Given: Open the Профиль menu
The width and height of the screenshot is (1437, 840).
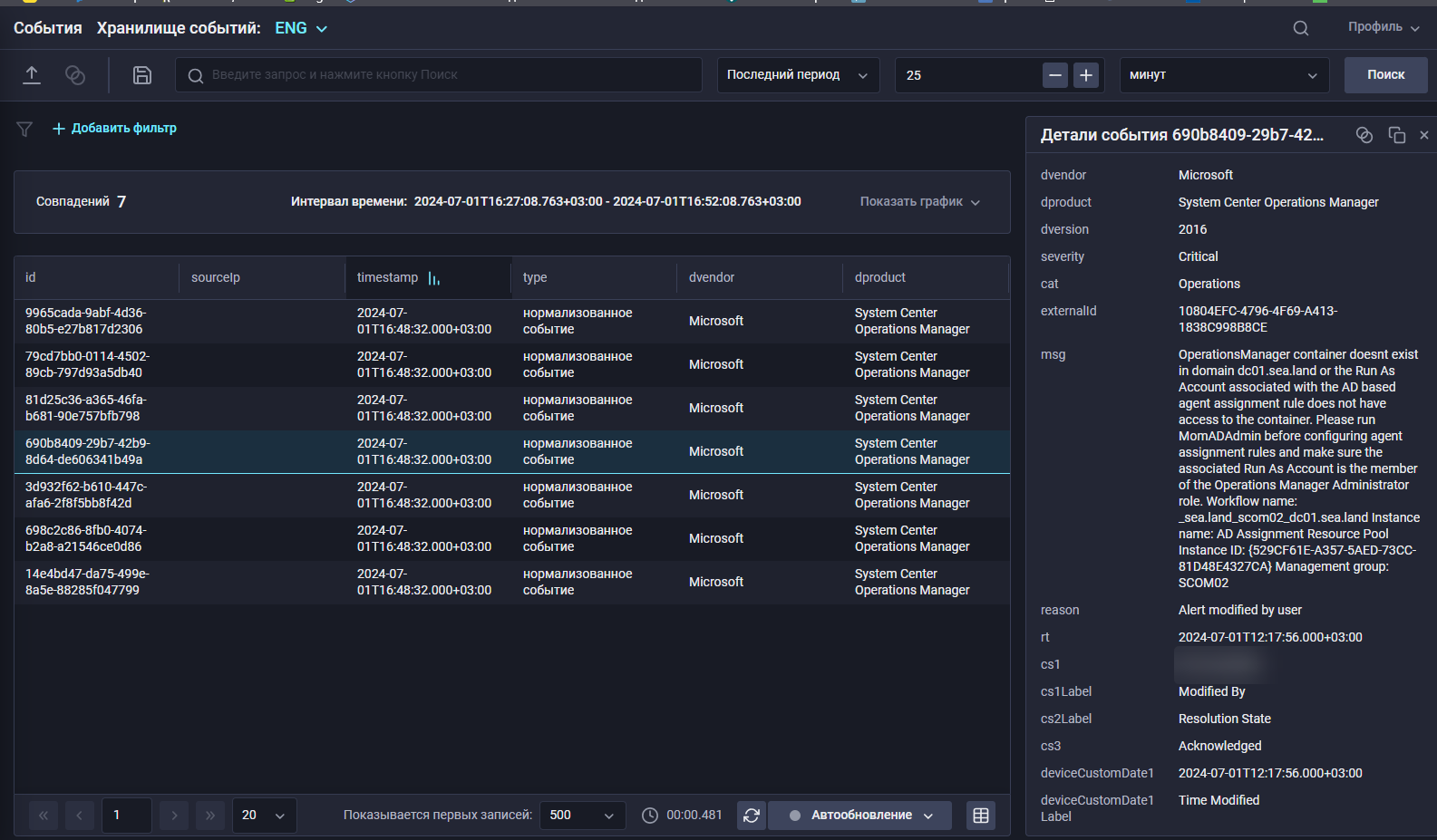Looking at the screenshot, I should coord(1384,27).
